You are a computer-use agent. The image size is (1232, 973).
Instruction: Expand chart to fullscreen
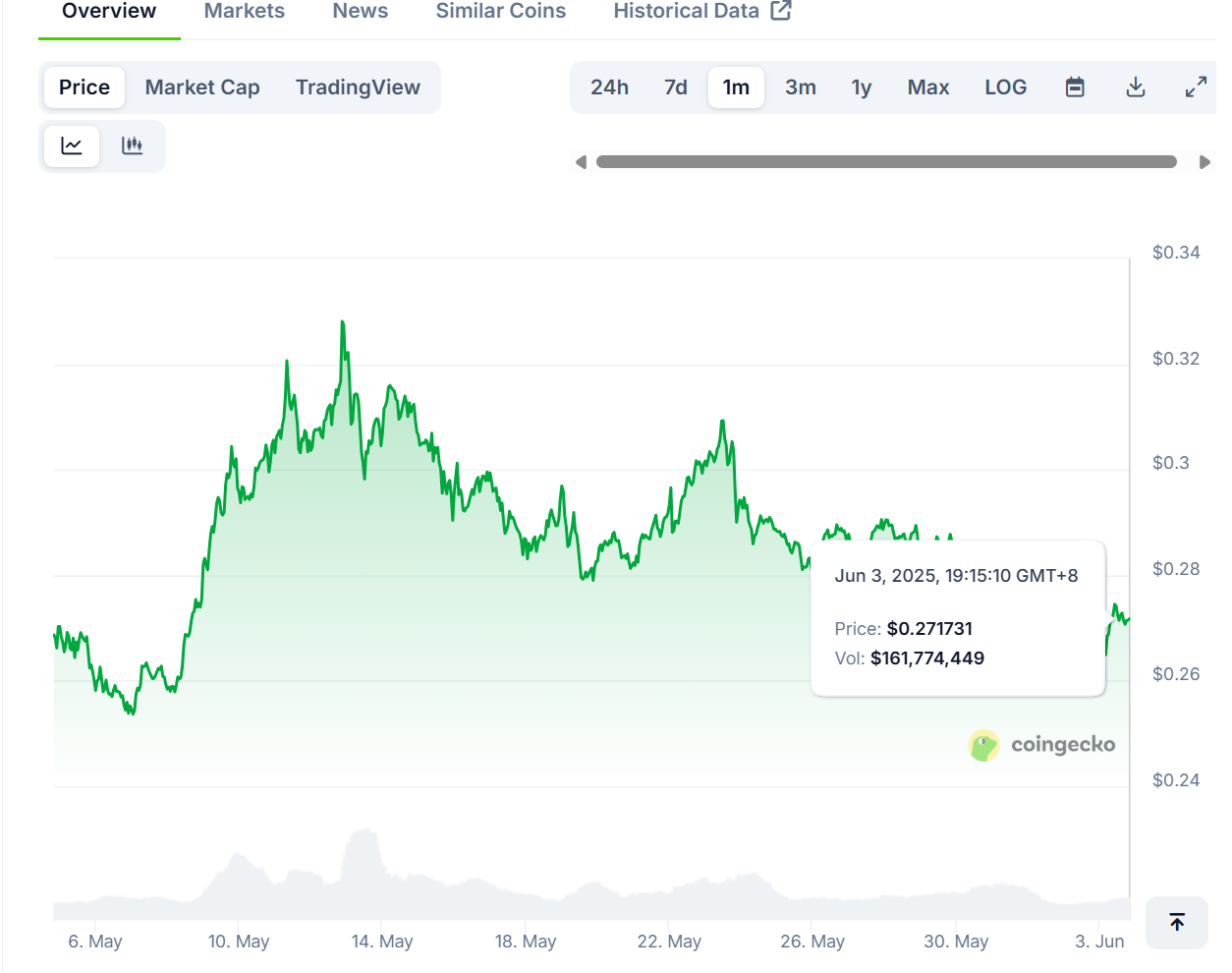[x=1196, y=87]
